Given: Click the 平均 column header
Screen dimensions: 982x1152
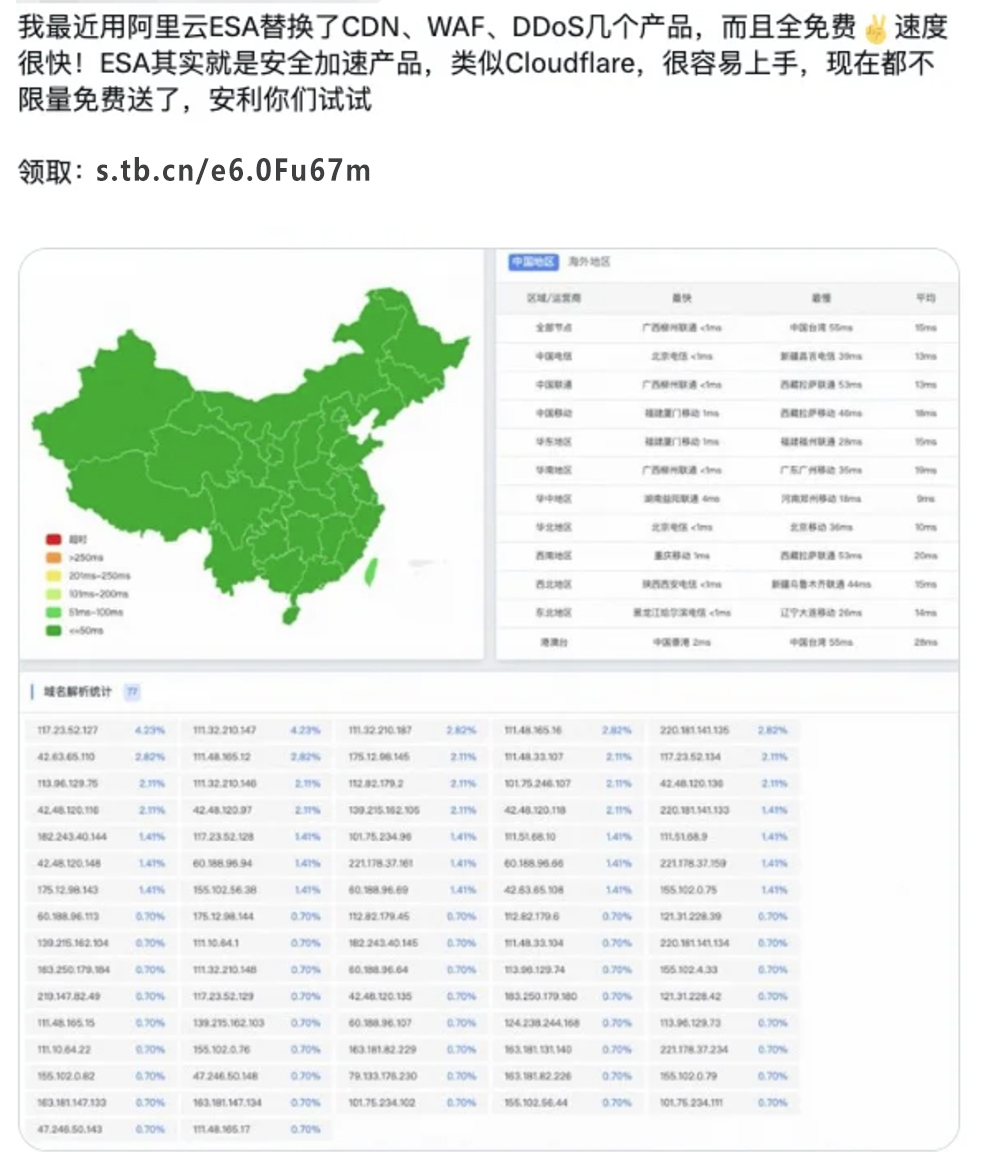Looking at the screenshot, I should (925, 298).
